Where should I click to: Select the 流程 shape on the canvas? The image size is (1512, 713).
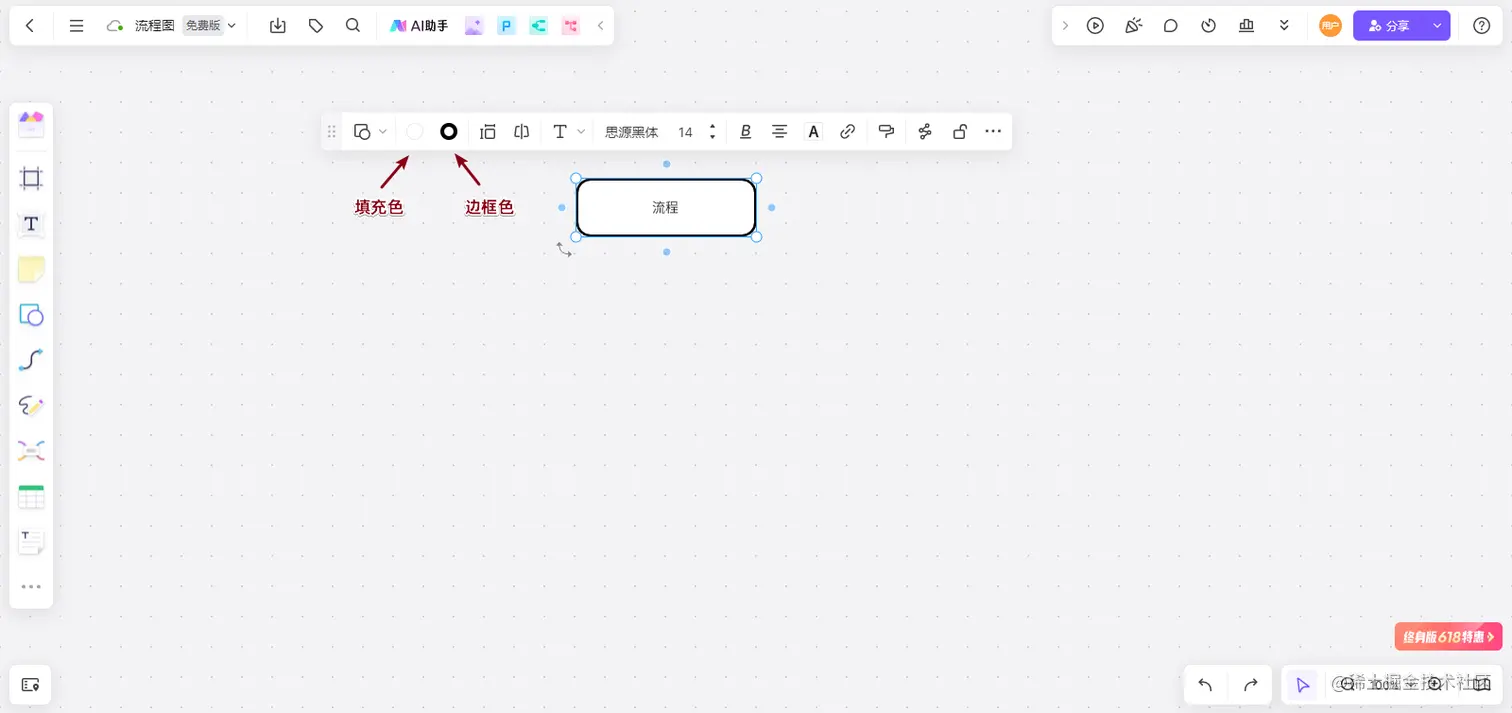[665, 207]
